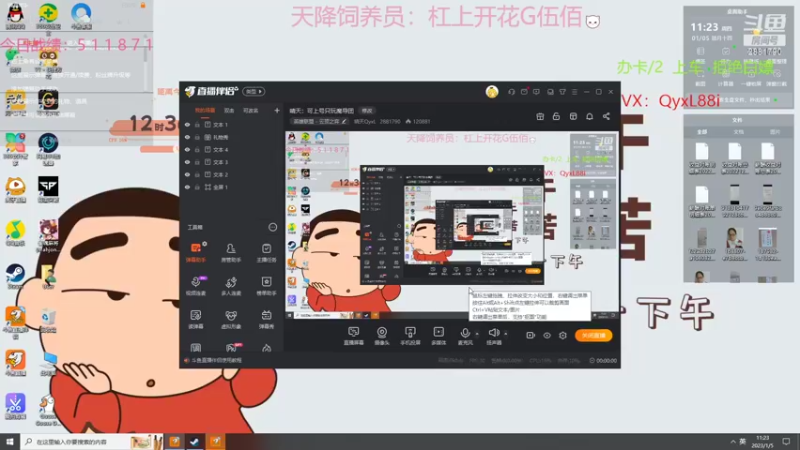This screenshot has width=800, height=450.
Task: Toggle preview eye icon beside settings gear
Action: tap(546, 335)
